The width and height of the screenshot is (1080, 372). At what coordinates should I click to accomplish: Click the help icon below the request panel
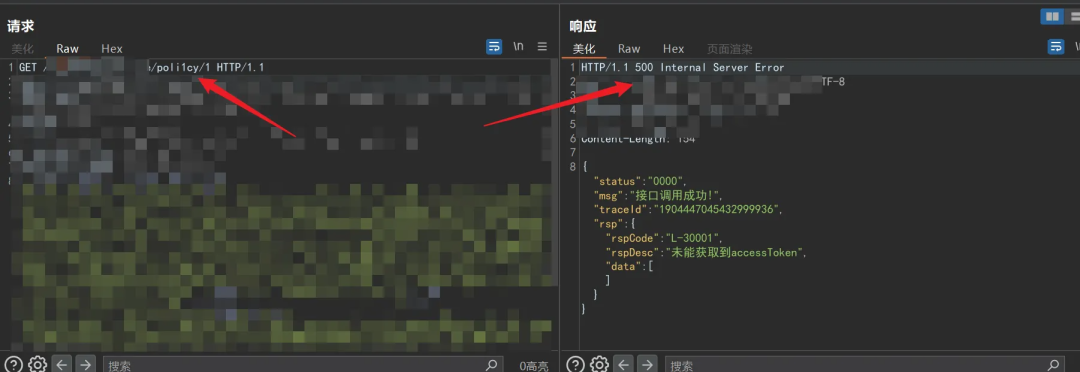click(x=14, y=364)
